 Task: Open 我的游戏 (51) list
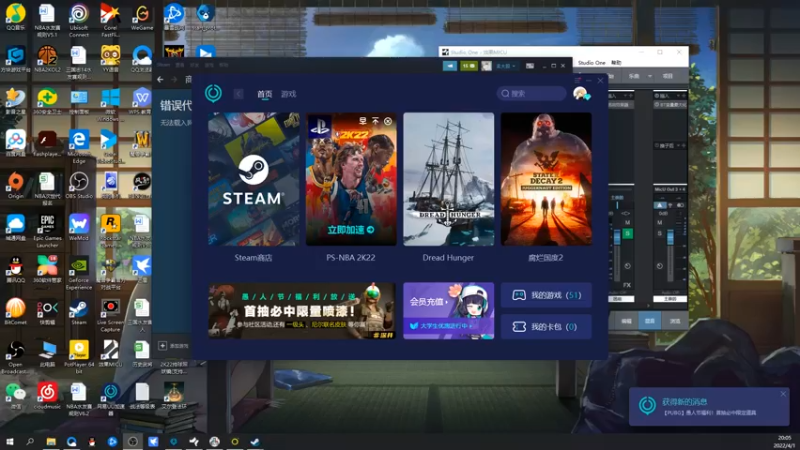tap(546, 295)
